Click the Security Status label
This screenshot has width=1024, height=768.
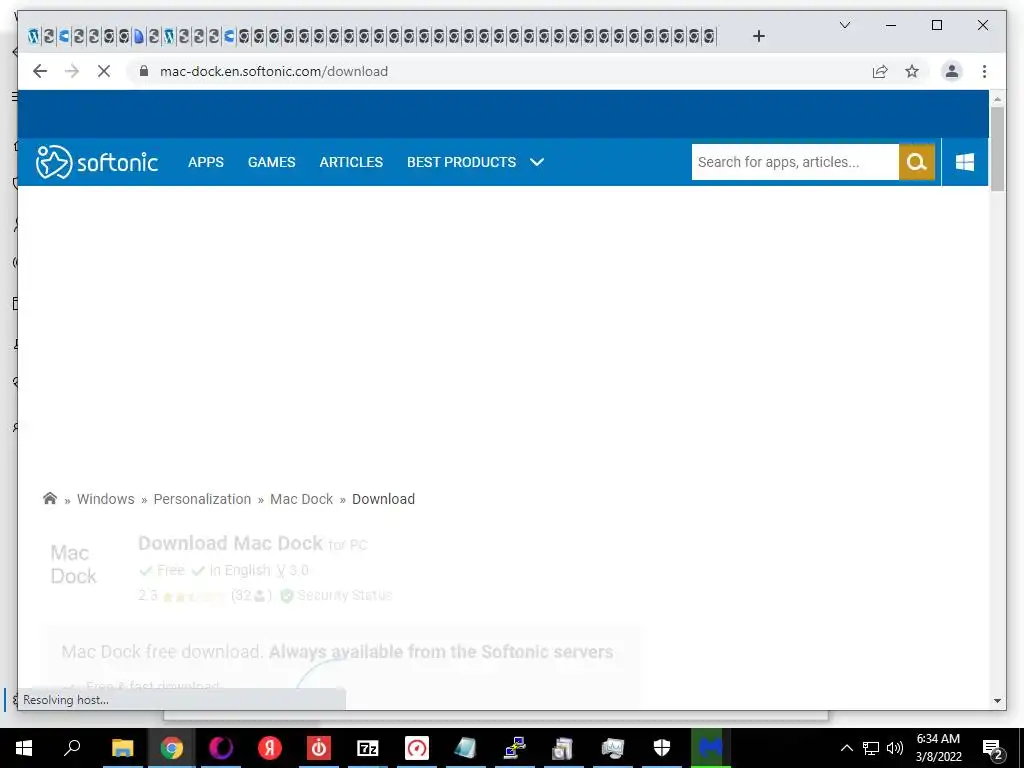click(344, 595)
